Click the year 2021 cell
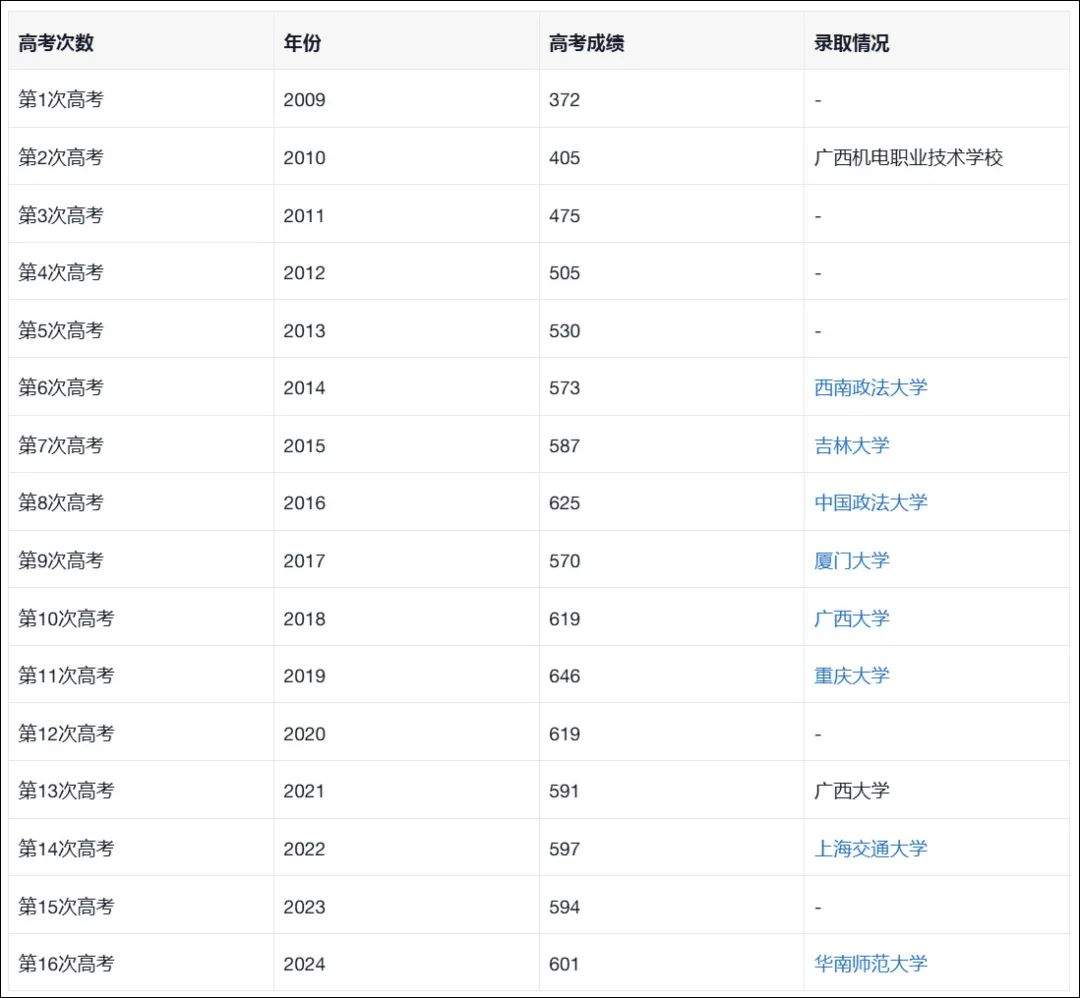Viewport: 1080px width, 998px height. click(x=406, y=791)
